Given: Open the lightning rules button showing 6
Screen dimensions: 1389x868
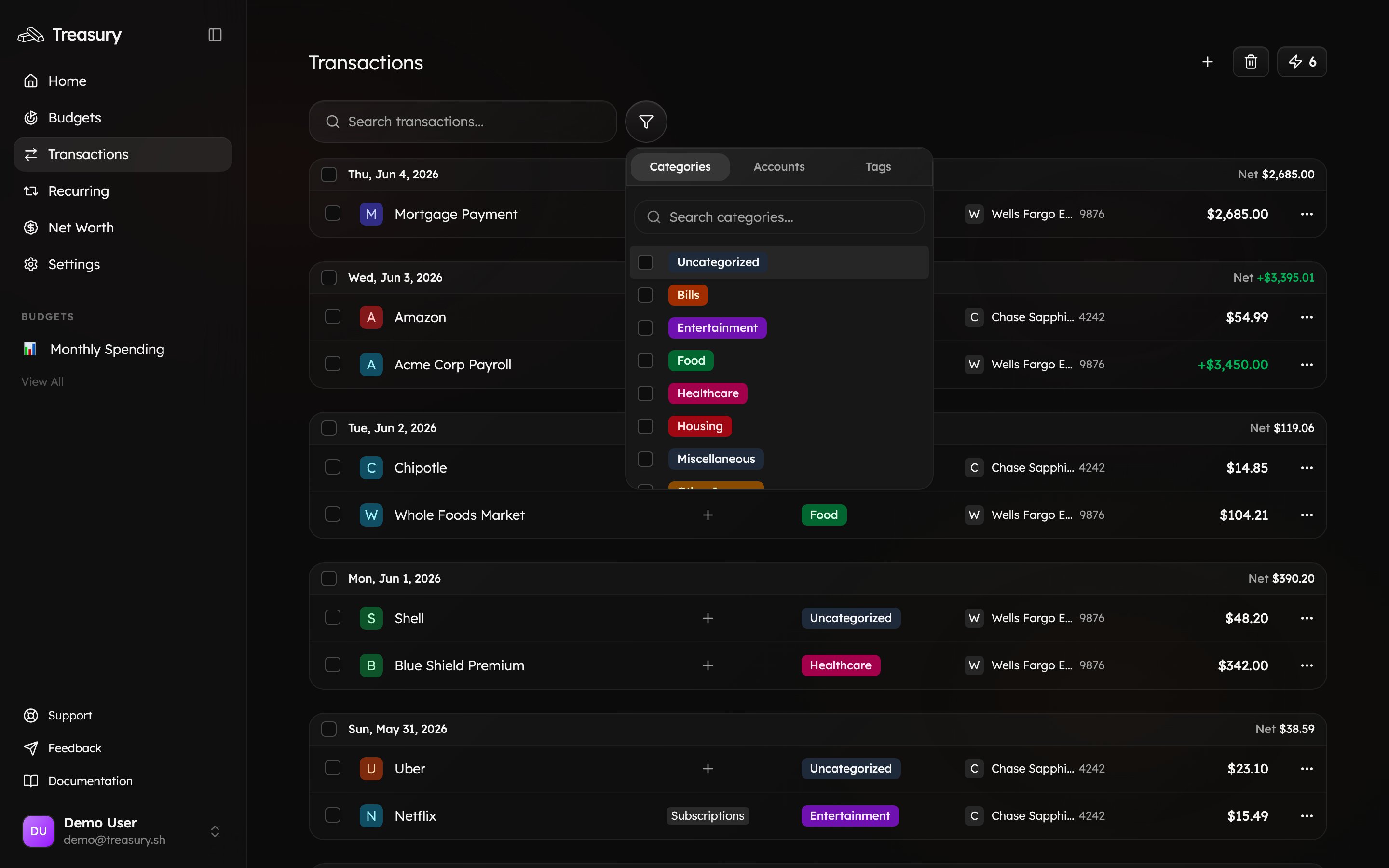Looking at the screenshot, I should [1302, 62].
